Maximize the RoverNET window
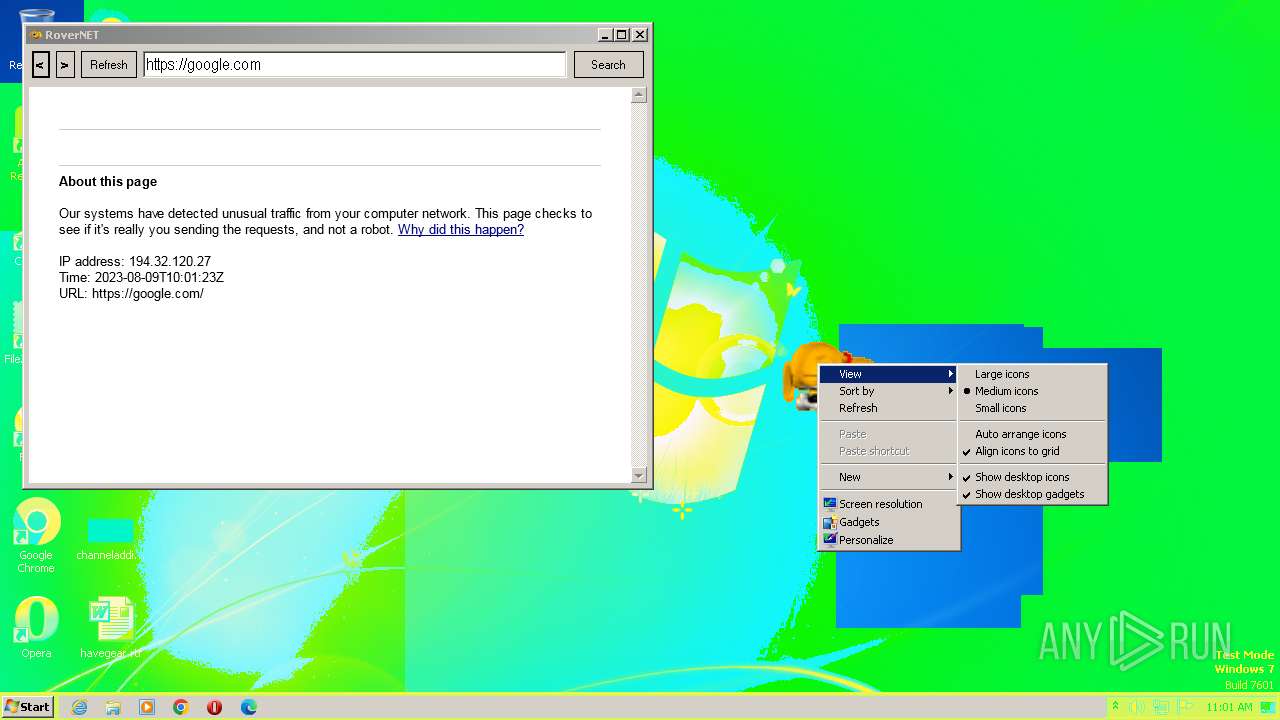 tap(622, 35)
